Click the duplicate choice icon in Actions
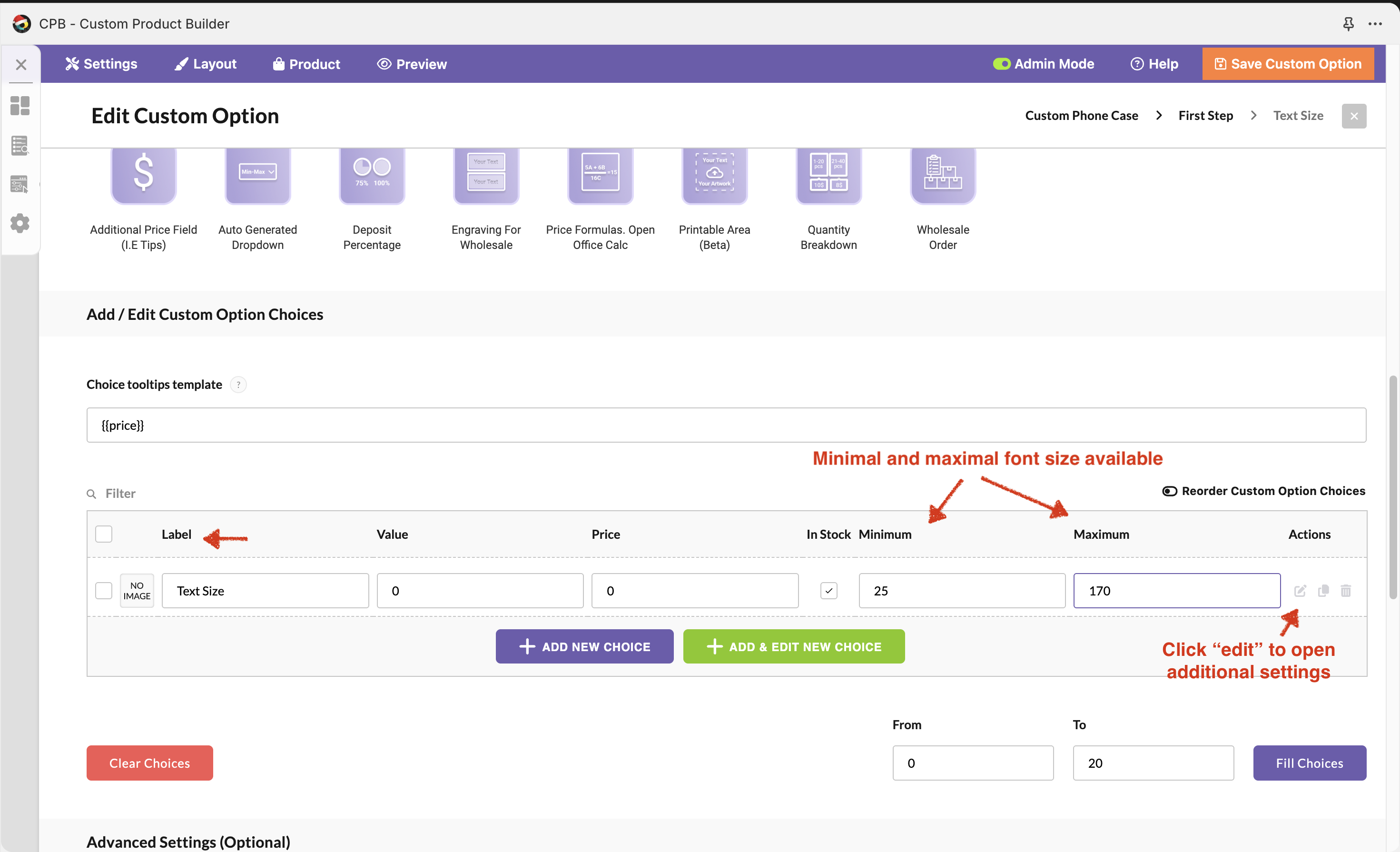This screenshot has width=1400, height=852. point(1323,591)
